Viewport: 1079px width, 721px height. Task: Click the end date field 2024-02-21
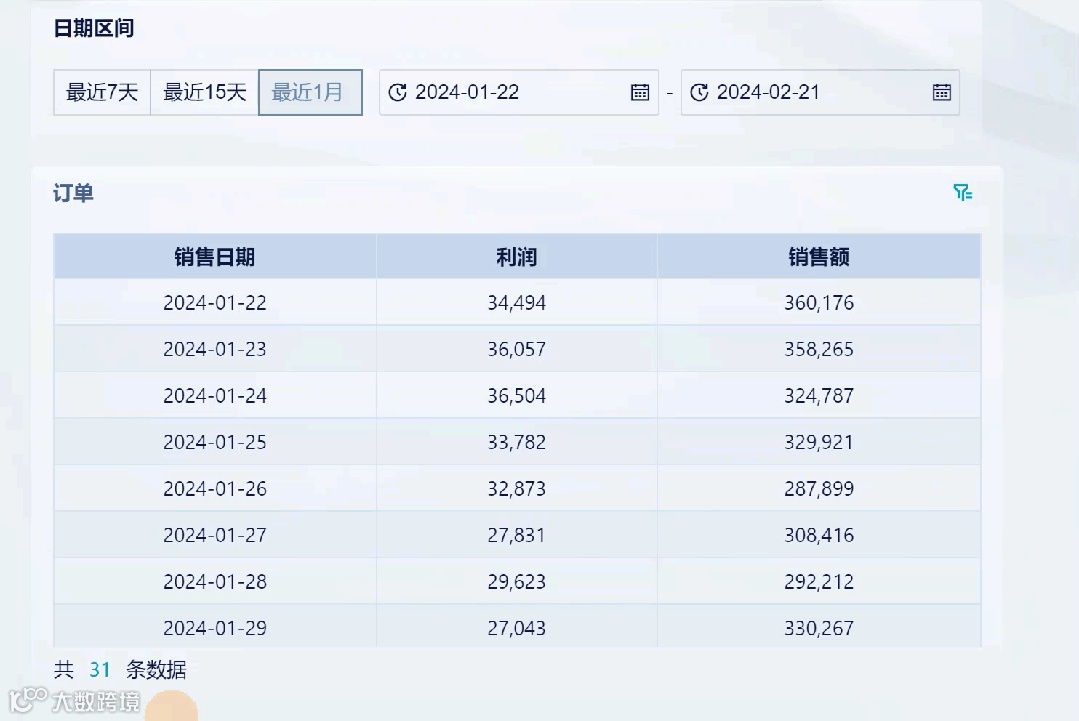point(820,92)
